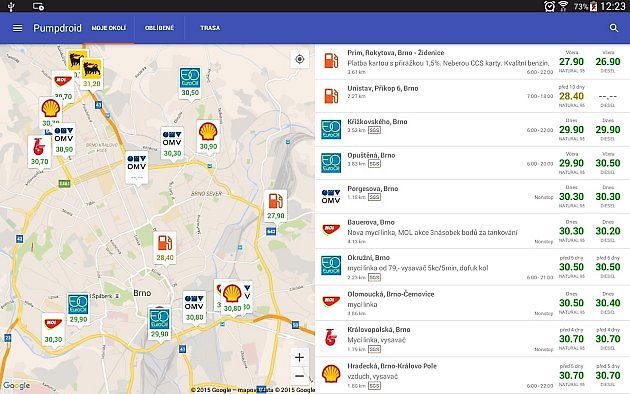This screenshot has width=630, height=394.
Task: Tap the search magnifier icon
Action: tap(614, 28)
